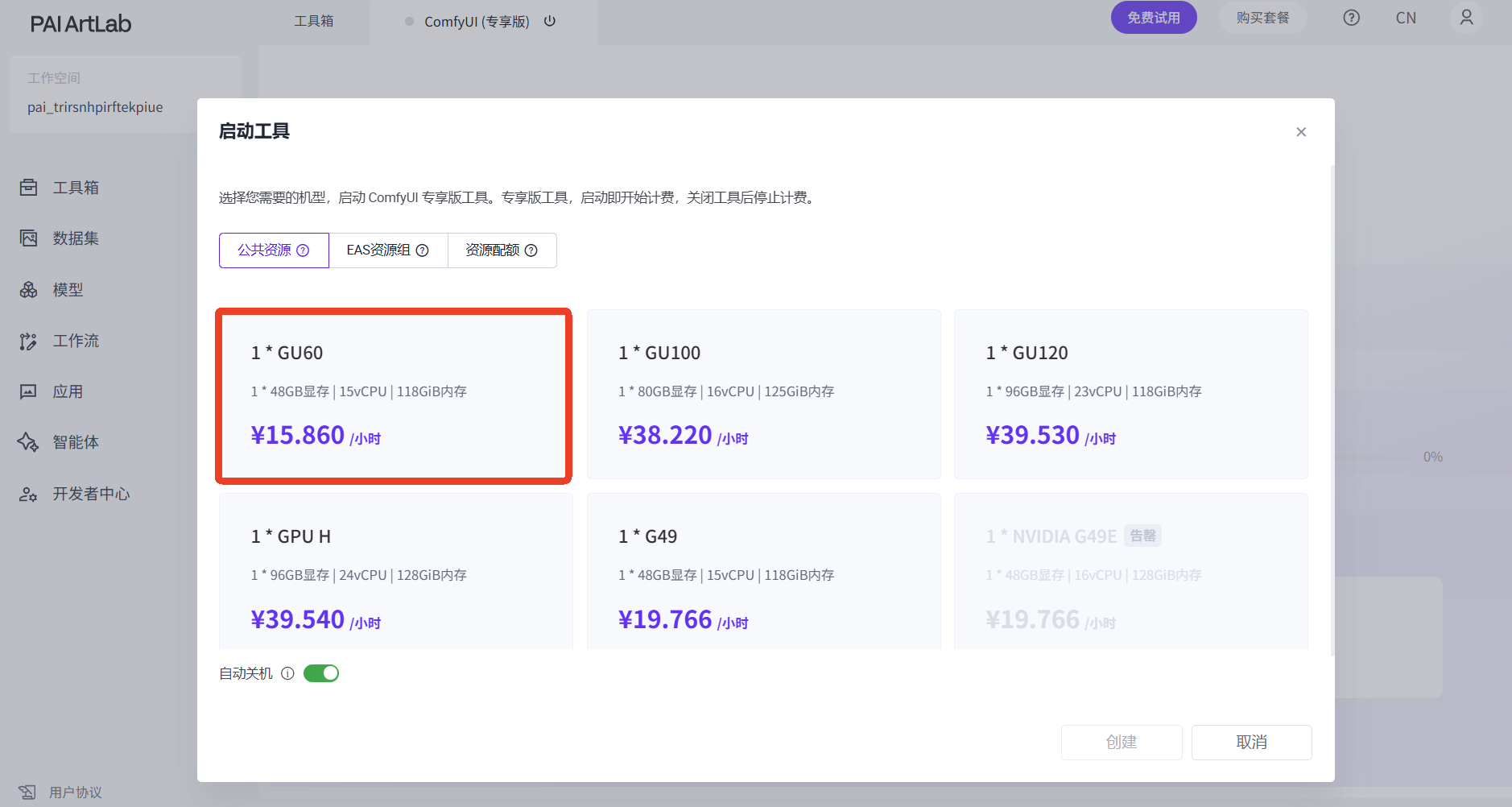Select the 1 * GU120 machine card

coord(1131,395)
